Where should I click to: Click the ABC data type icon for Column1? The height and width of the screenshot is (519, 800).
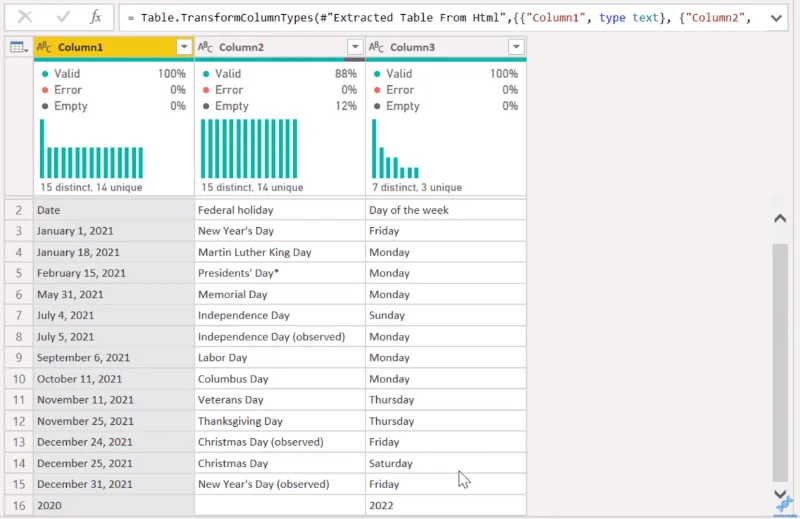(44, 47)
